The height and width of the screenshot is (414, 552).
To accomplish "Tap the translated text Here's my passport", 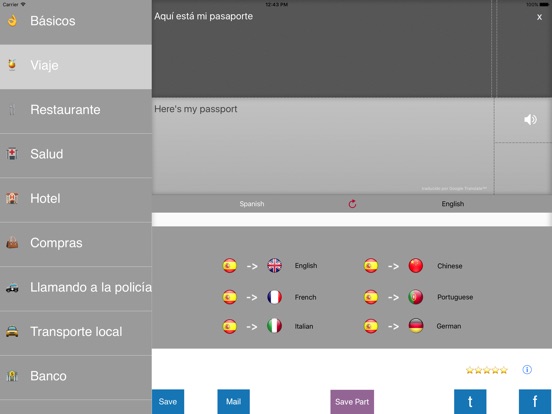I will 196,109.
